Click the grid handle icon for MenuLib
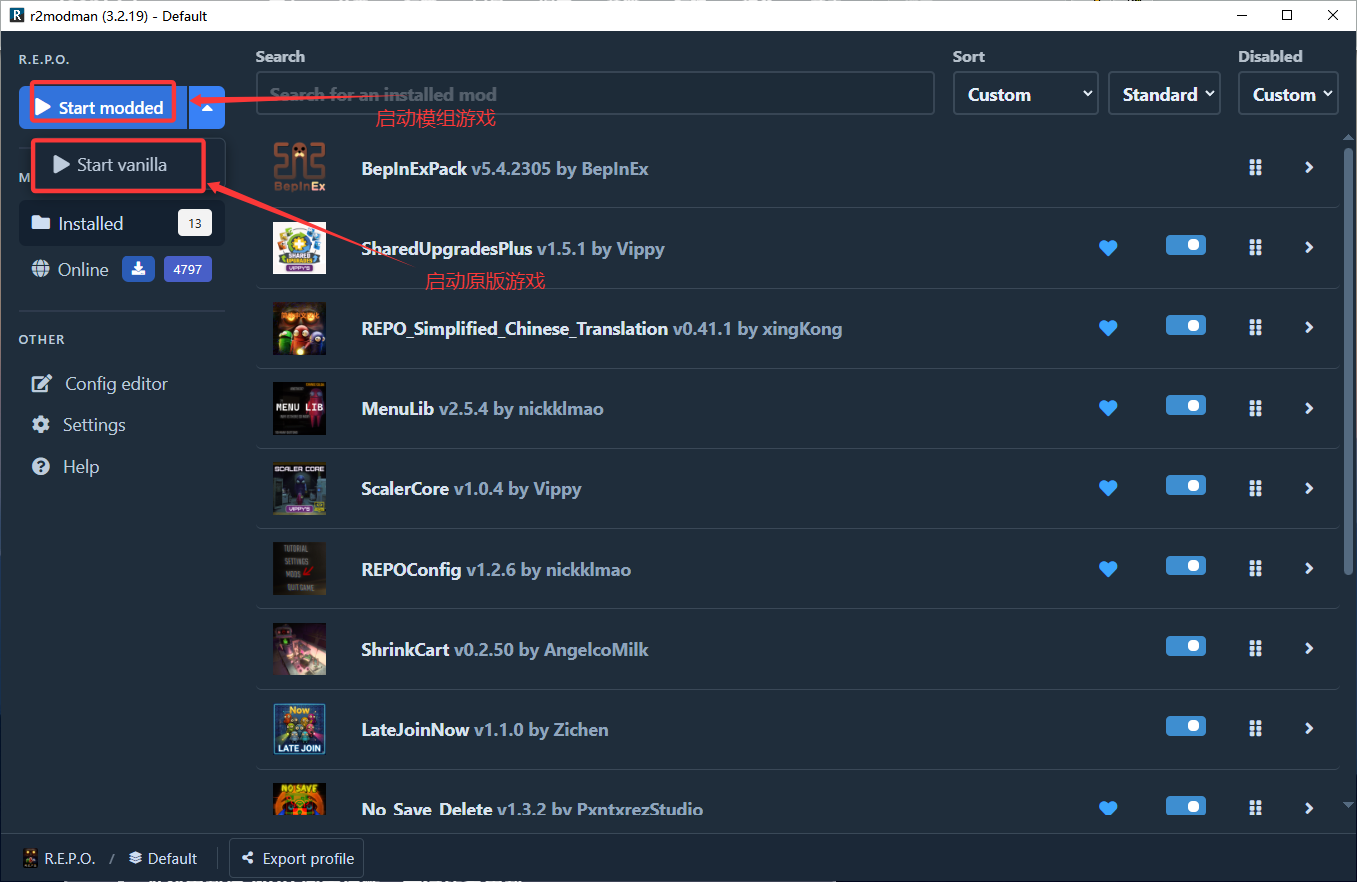Viewport: 1357px width, 882px height. (x=1255, y=408)
